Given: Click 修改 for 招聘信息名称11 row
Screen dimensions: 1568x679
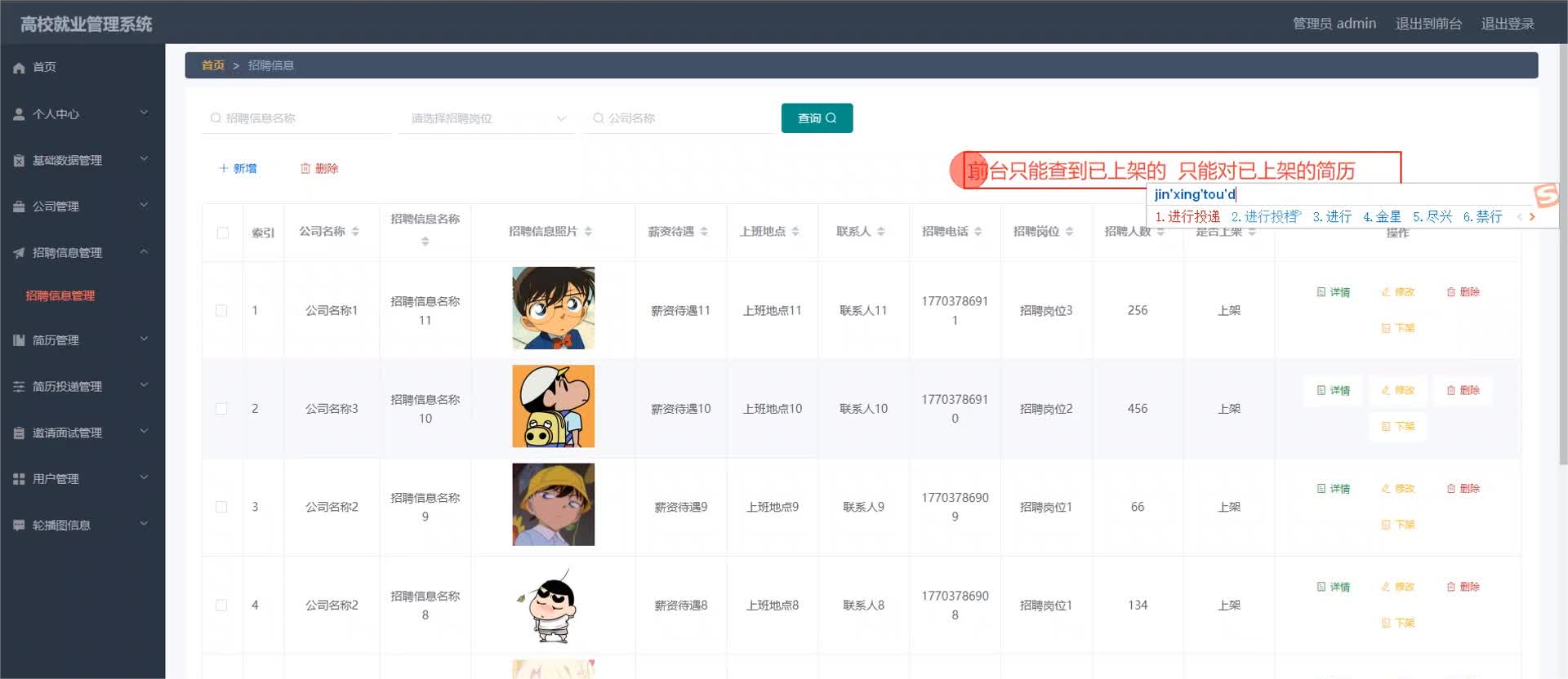Looking at the screenshot, I should [1397, 292].
